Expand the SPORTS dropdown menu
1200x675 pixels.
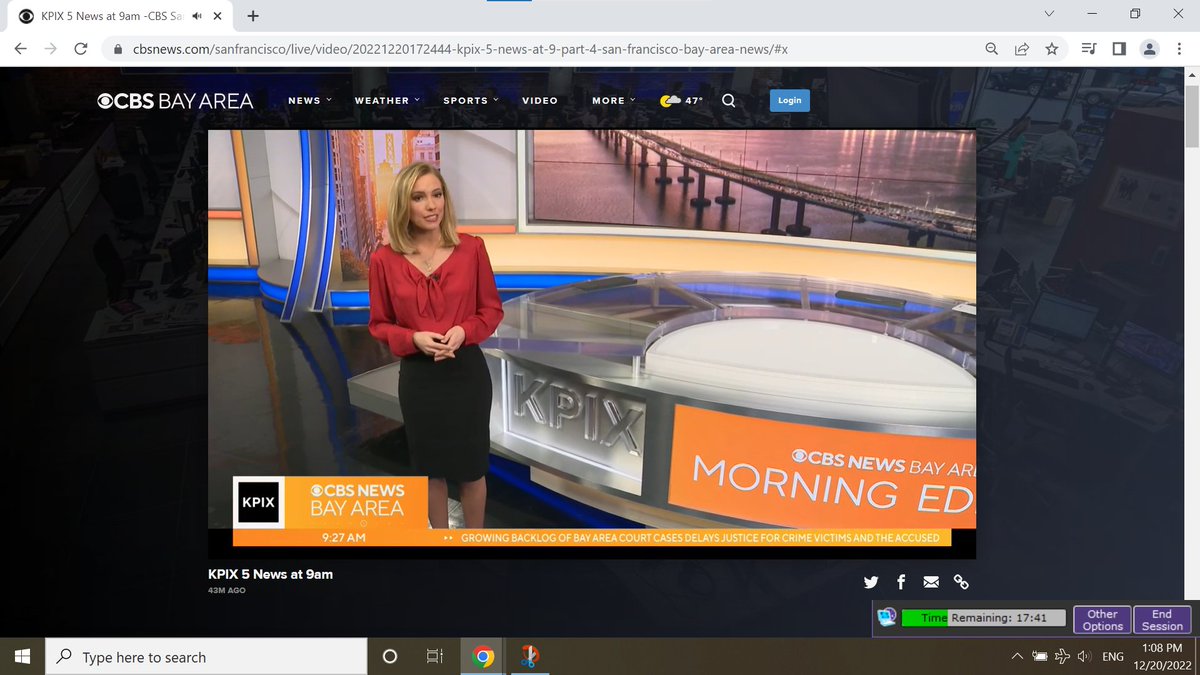point(471,100)
